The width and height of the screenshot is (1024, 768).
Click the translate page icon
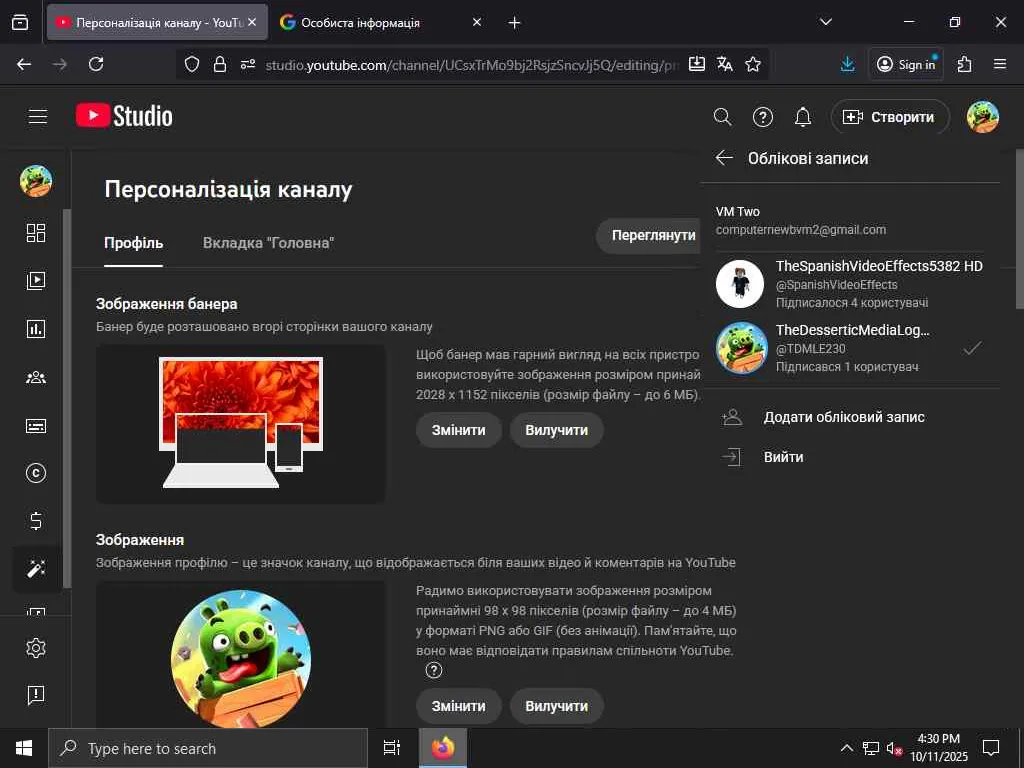tap(725, 64)
